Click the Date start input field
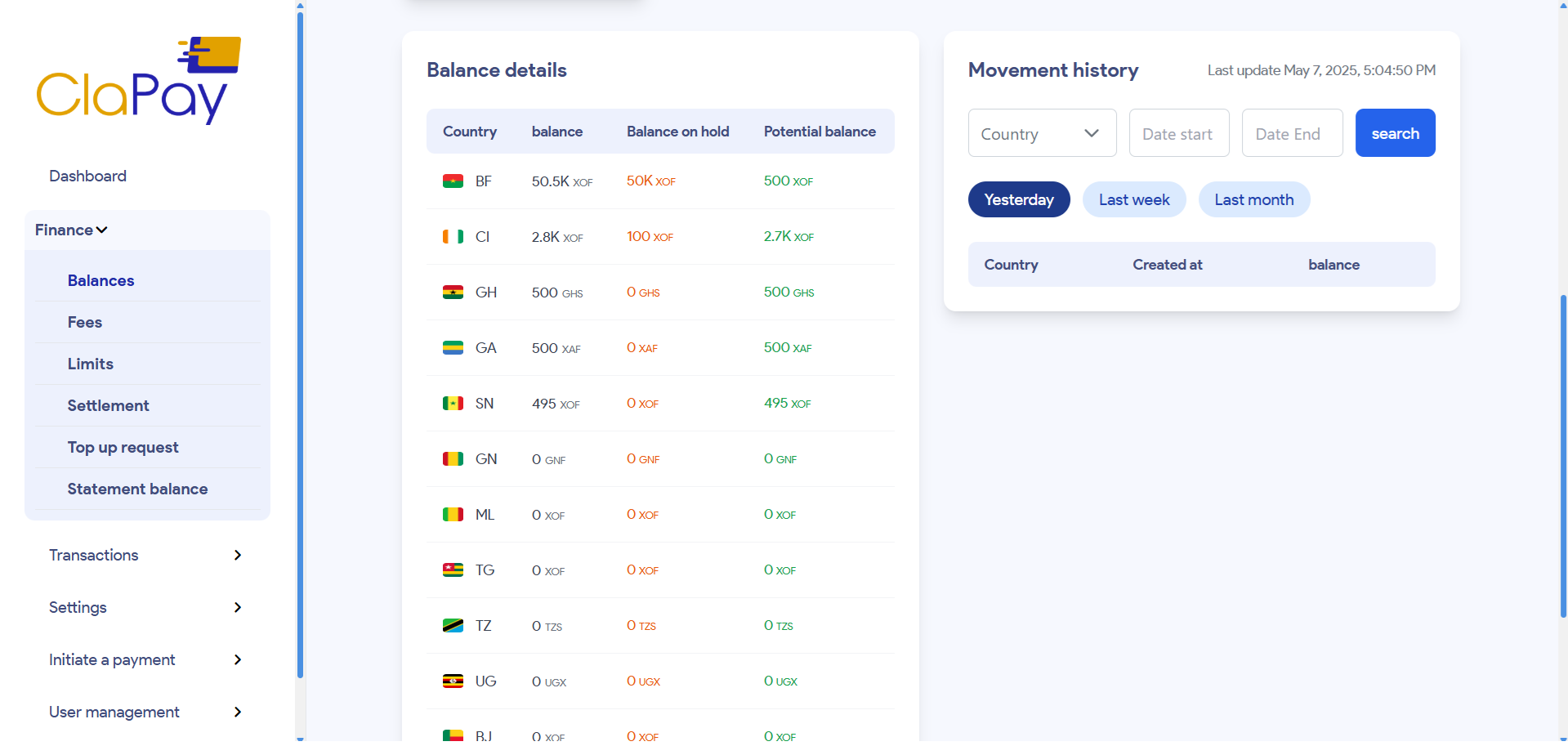Image resolution: width=1568 pixels, height=746 pixels. 1179,132
